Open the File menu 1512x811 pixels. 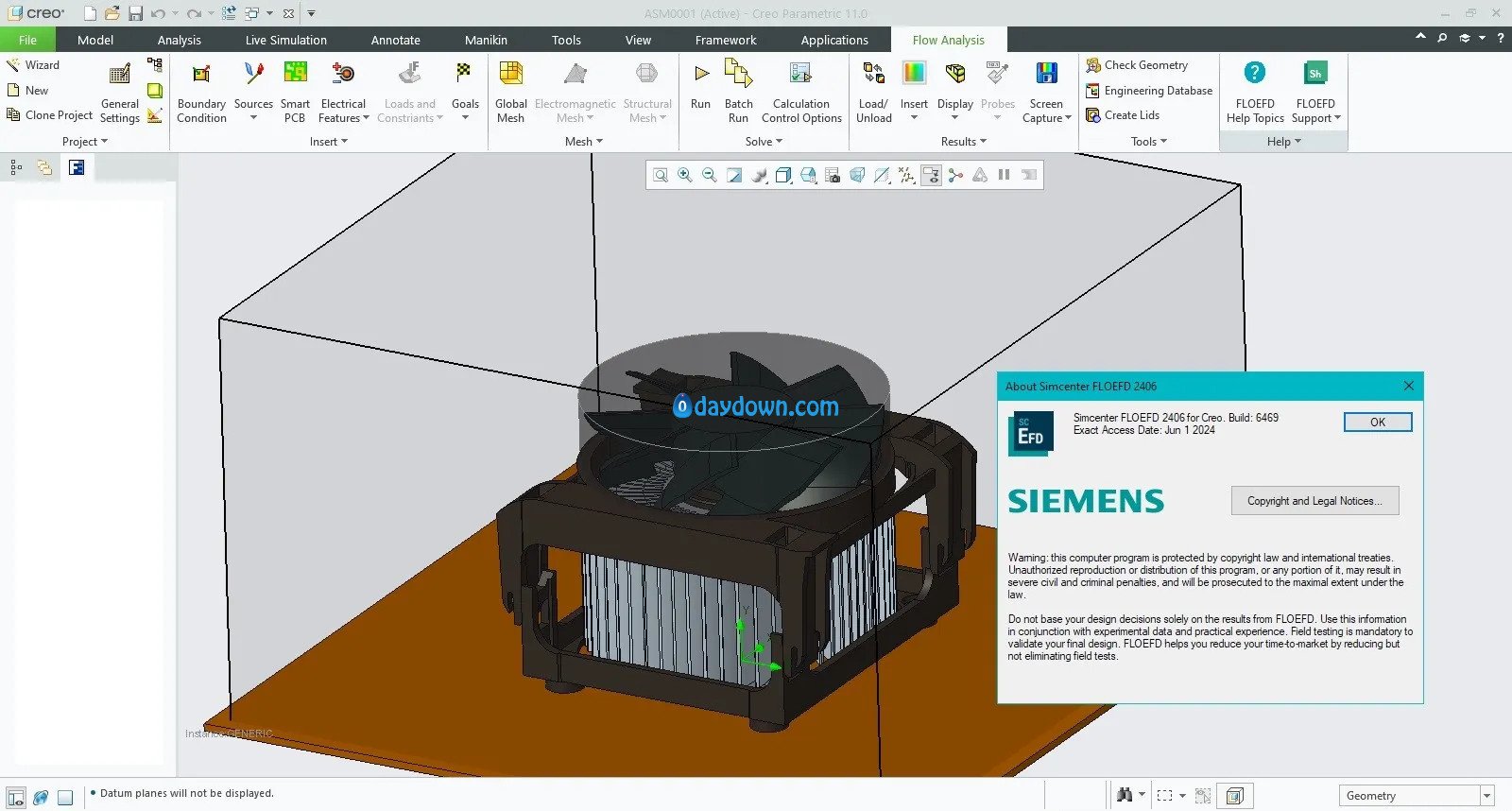tap(27, 40)
